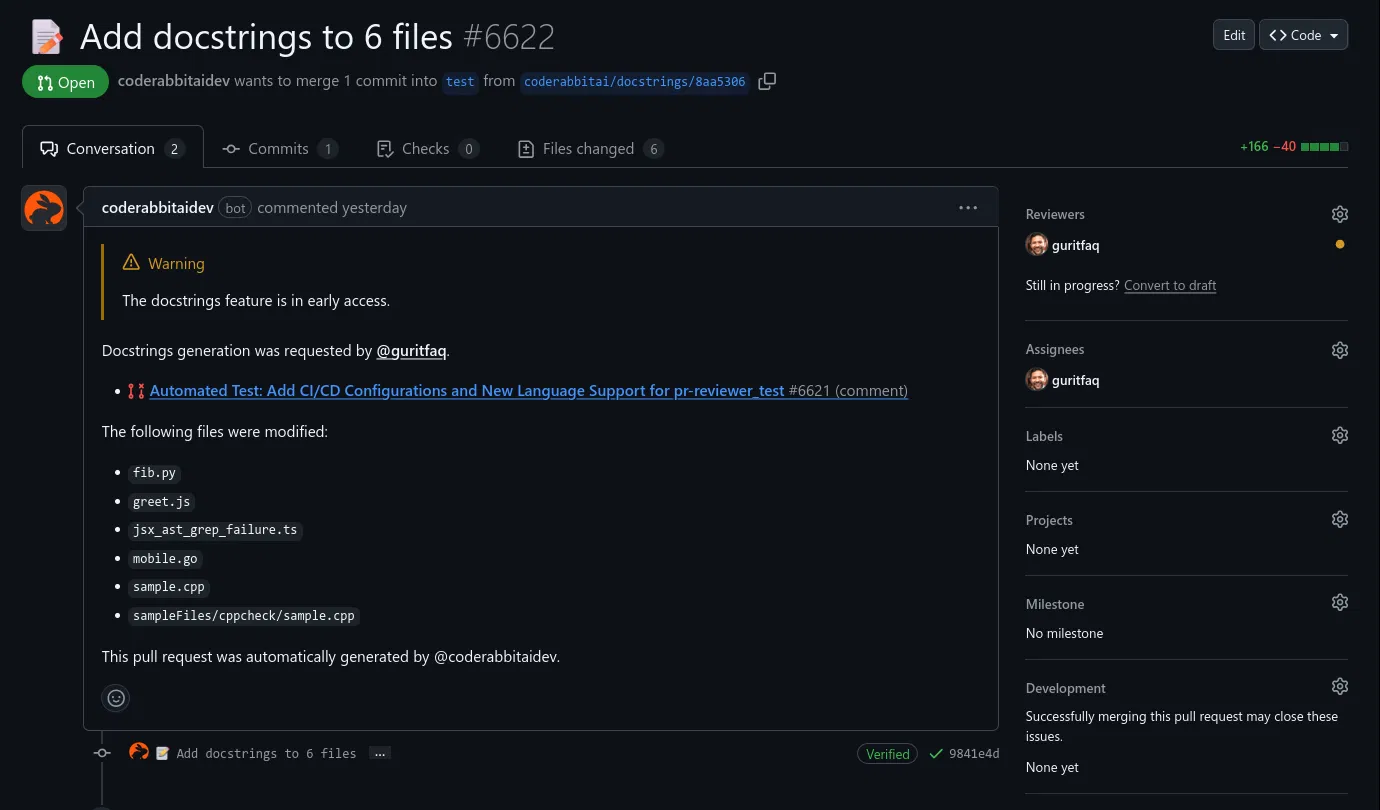Open Labels settings gear
Screen dimensions: 1380x810
(1339, 434)
